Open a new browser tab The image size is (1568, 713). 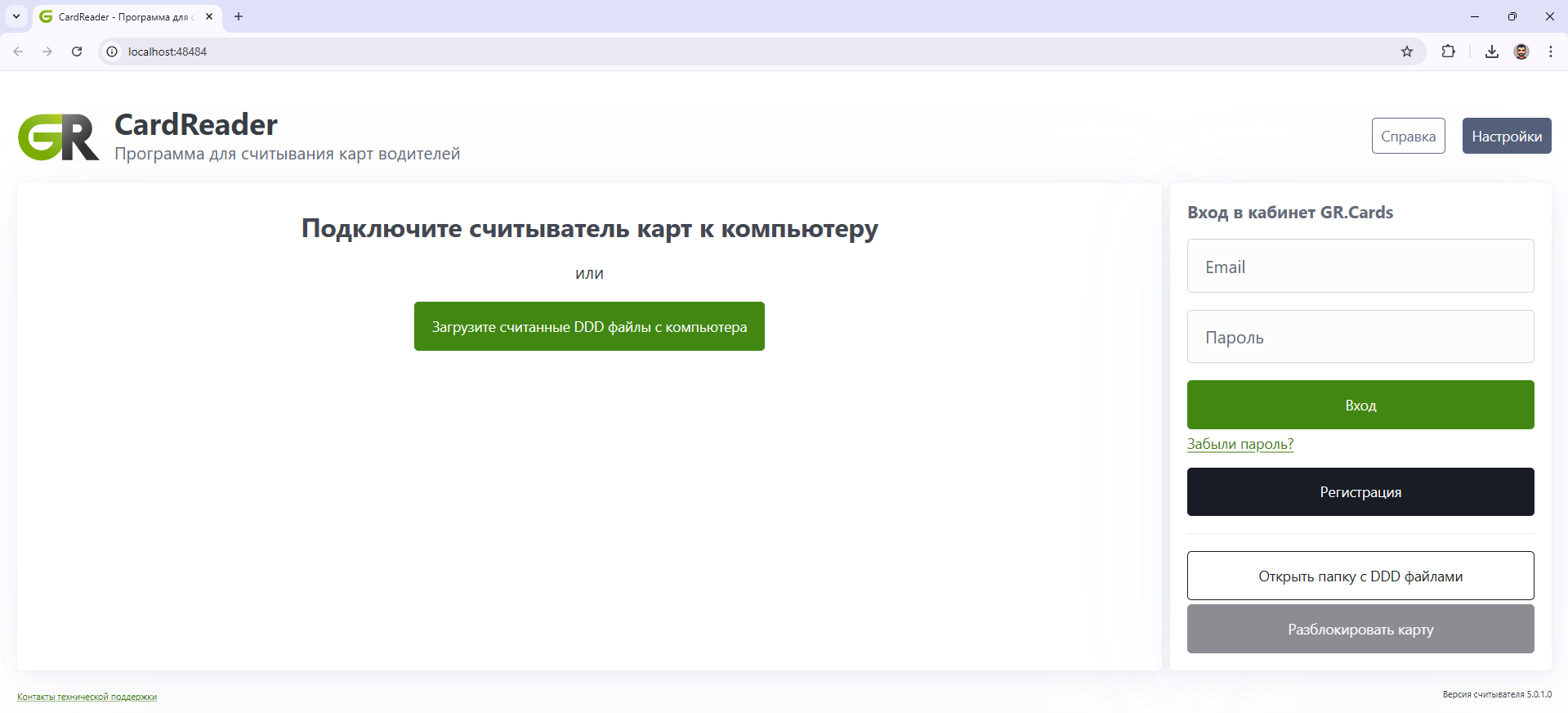[239, 16]
